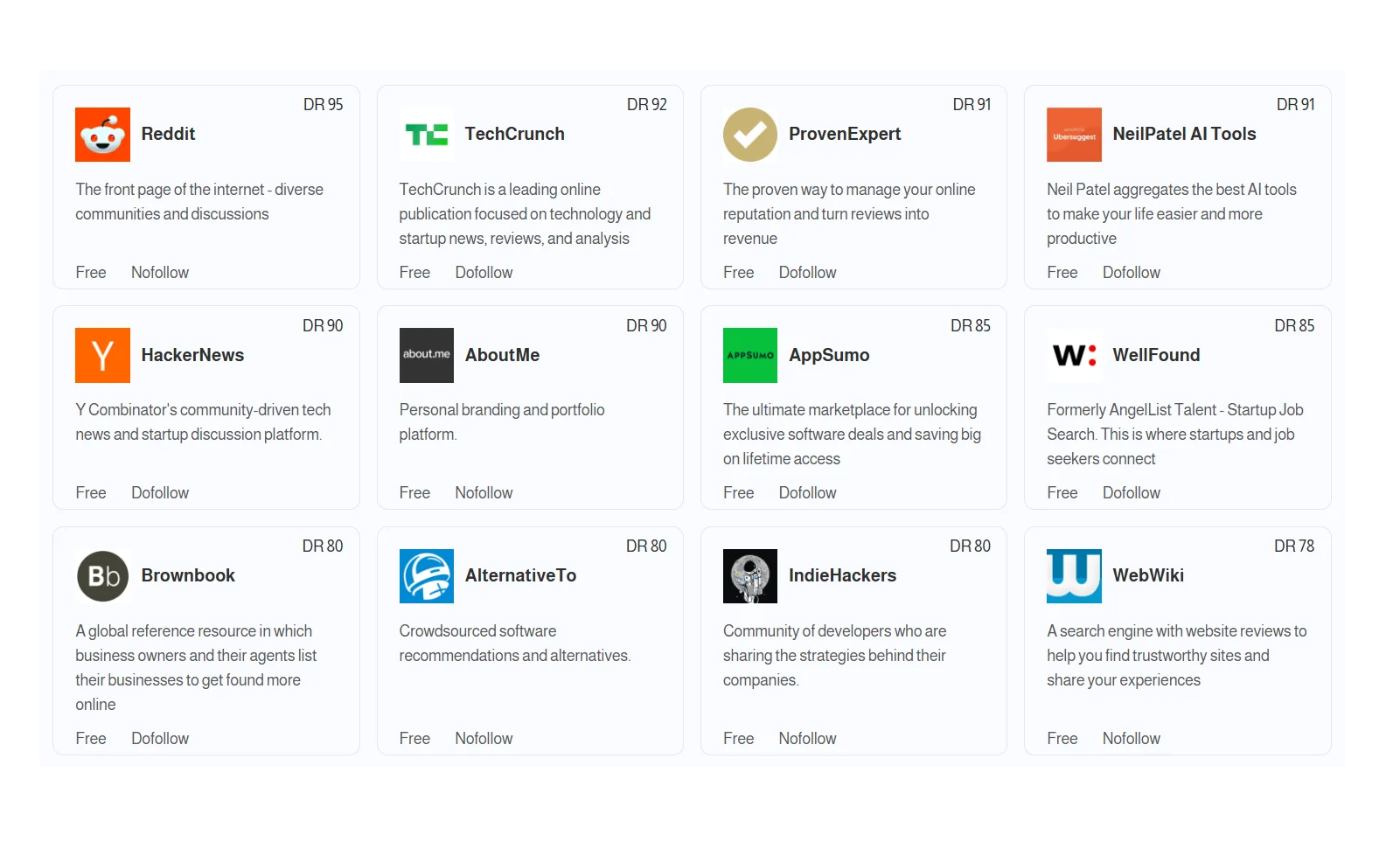Viewport: 1400px width, 863px height.
Task: Click the DR 91 rating on NeilPatel AI Tools
Action: point(1295,105)
